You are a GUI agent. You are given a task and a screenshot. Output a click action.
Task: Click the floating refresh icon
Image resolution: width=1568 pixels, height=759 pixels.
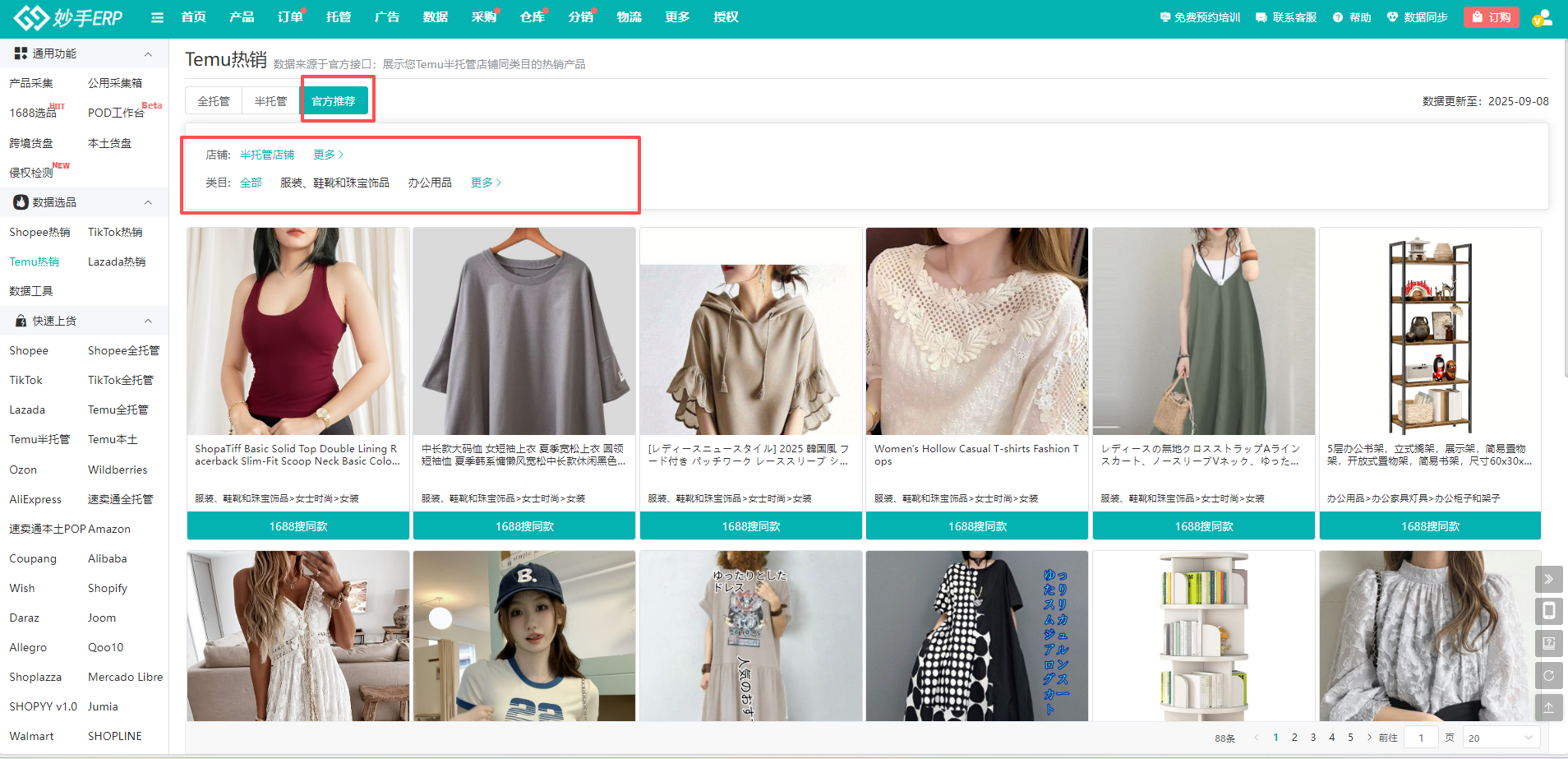pos(1548,675)
